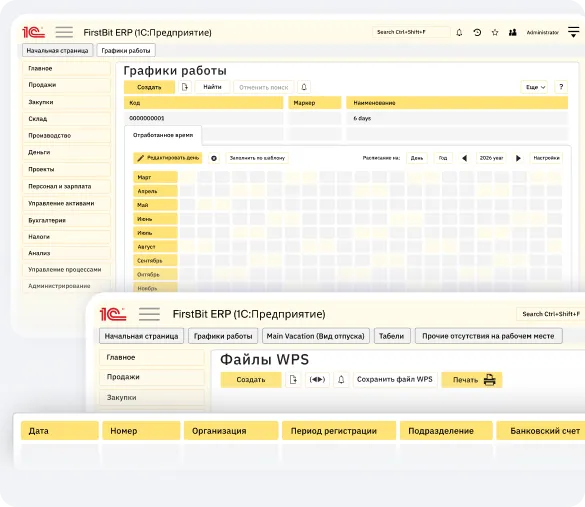Click the favorites star icon
585x507 pixels.
(x=495, y=32)
